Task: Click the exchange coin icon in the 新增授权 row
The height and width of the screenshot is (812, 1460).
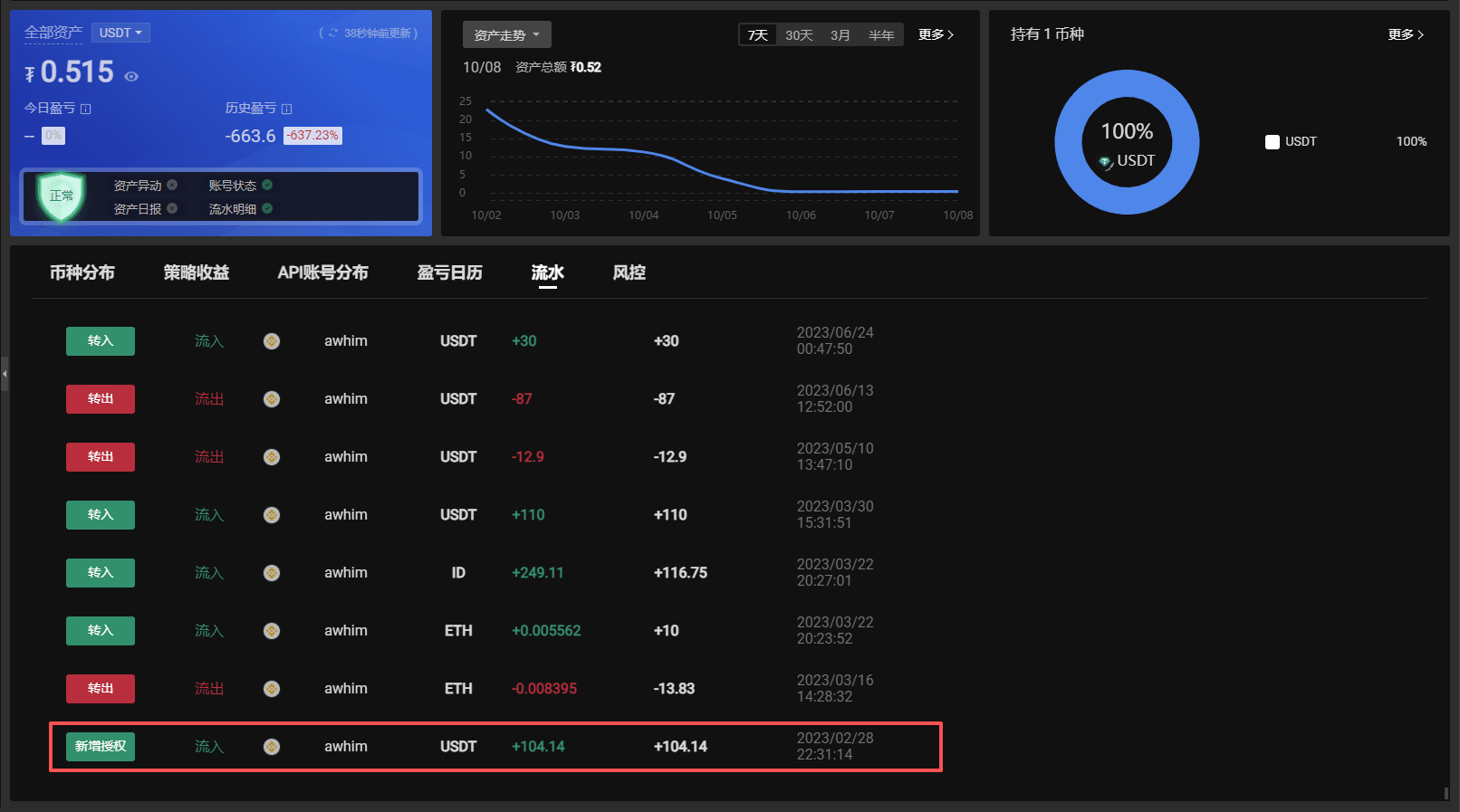Action: point(272,747)
